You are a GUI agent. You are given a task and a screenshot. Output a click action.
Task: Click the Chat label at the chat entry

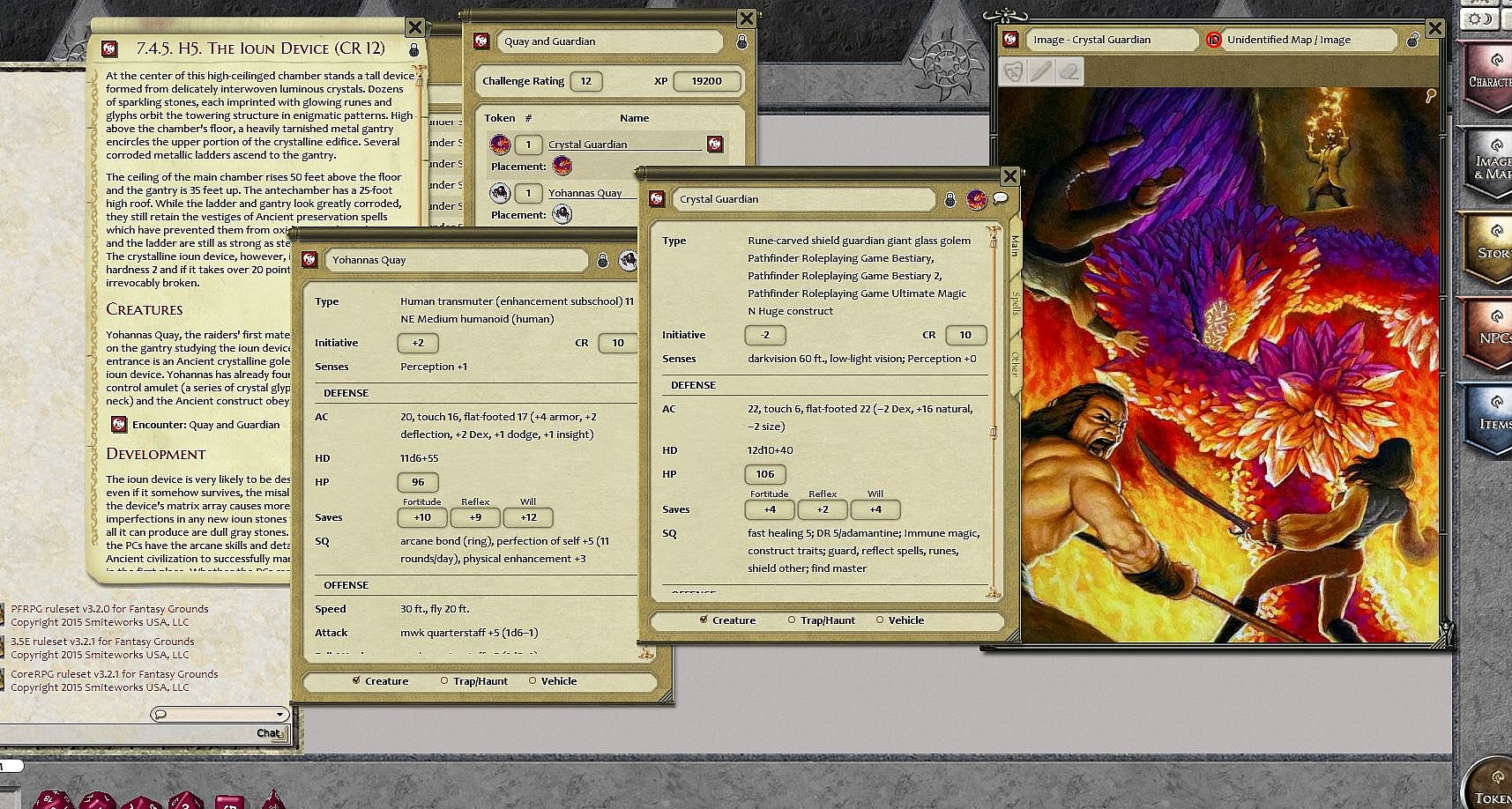[270, 733]
